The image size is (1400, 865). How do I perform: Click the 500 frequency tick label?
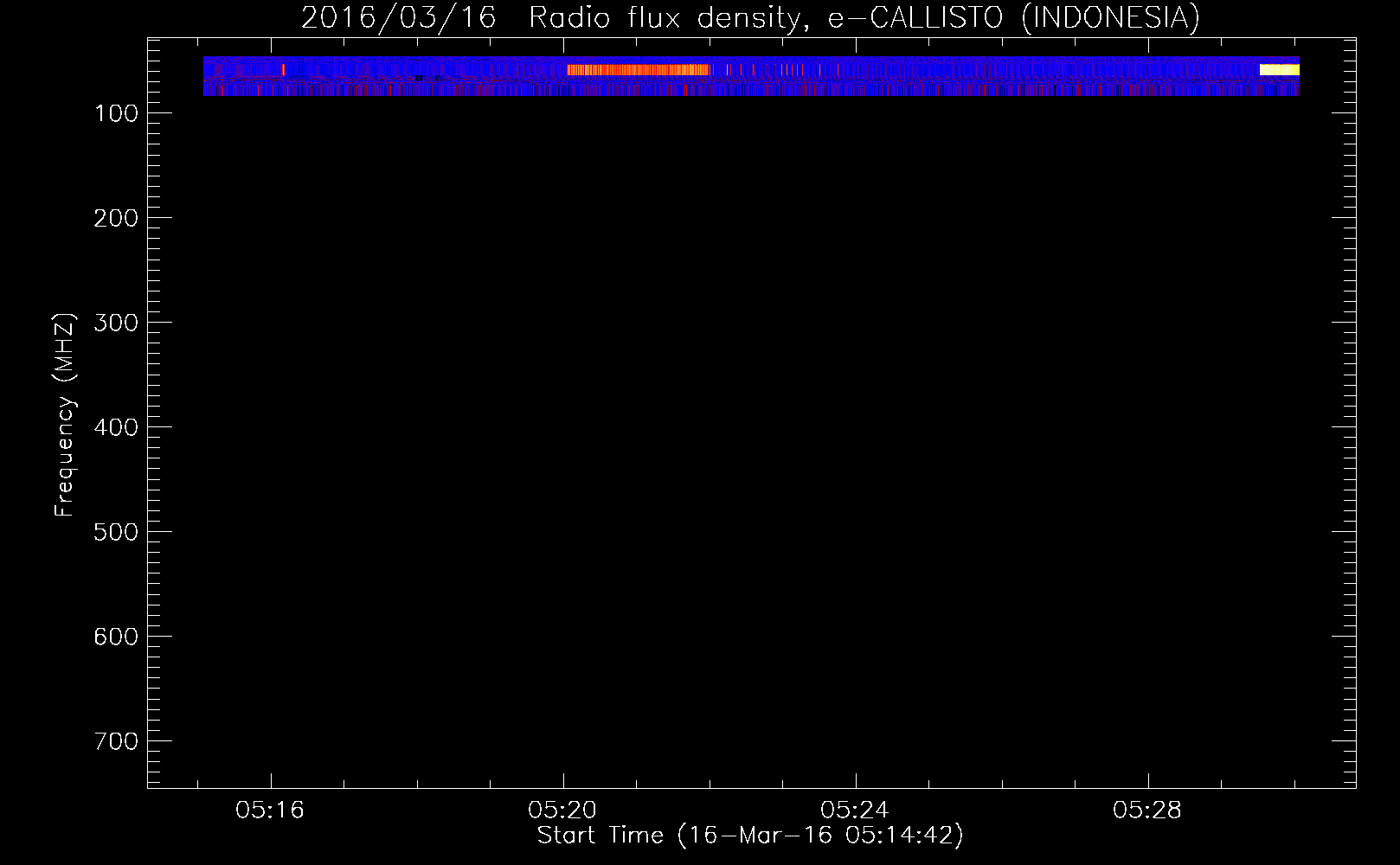pos(116,532)
